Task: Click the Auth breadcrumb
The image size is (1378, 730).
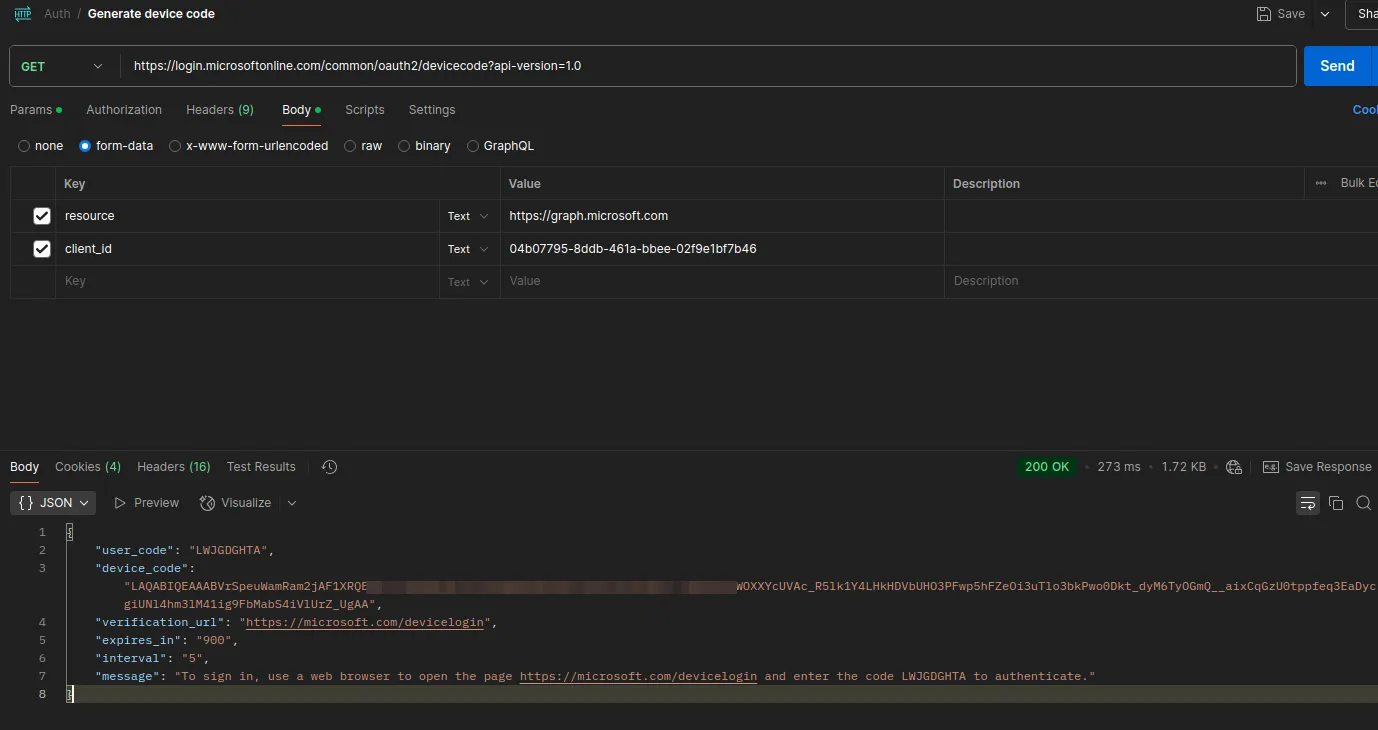Action: (57, 14)
